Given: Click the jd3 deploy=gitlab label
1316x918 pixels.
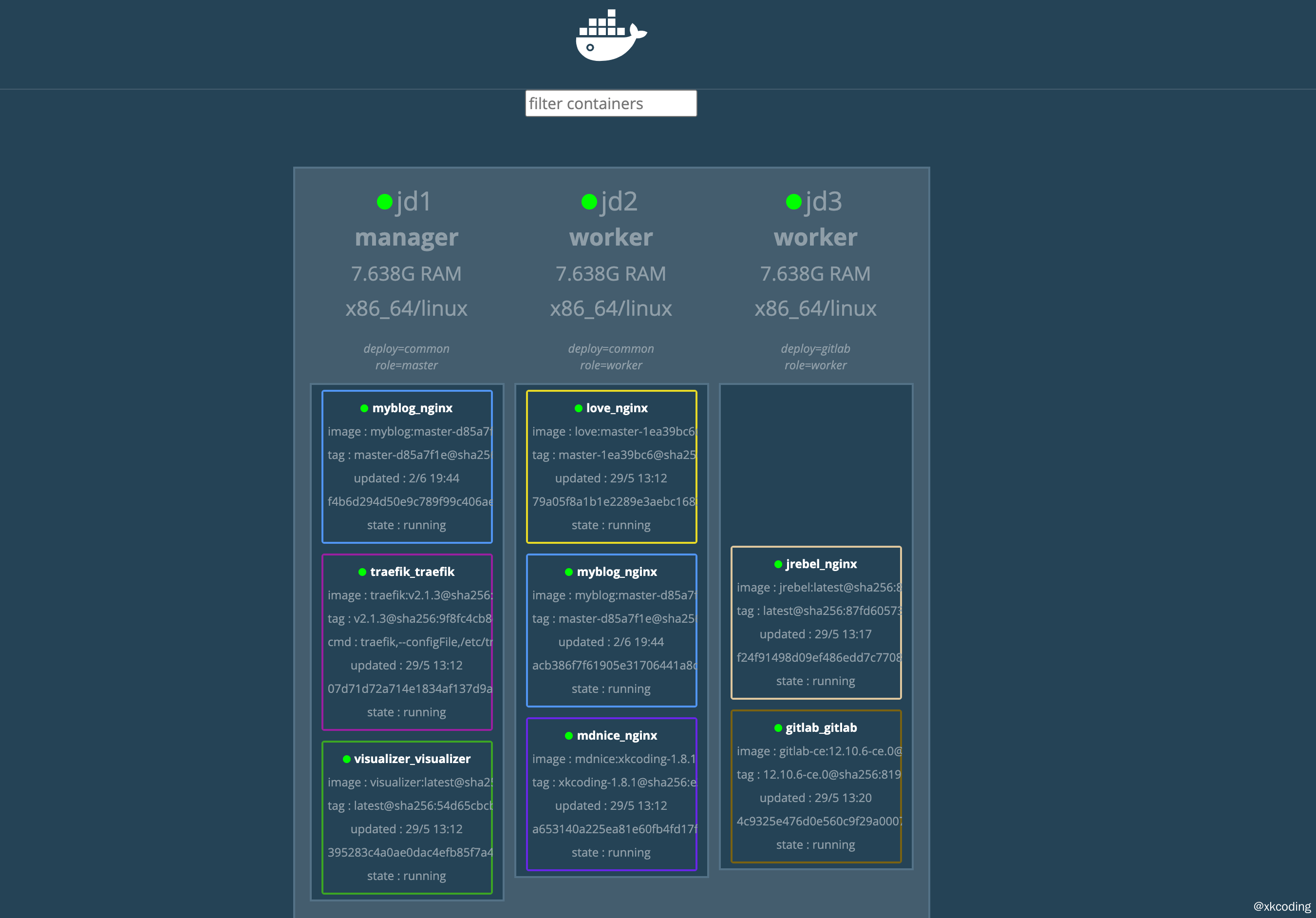Looking at the screenshot, I should click(x=815, y=348).
